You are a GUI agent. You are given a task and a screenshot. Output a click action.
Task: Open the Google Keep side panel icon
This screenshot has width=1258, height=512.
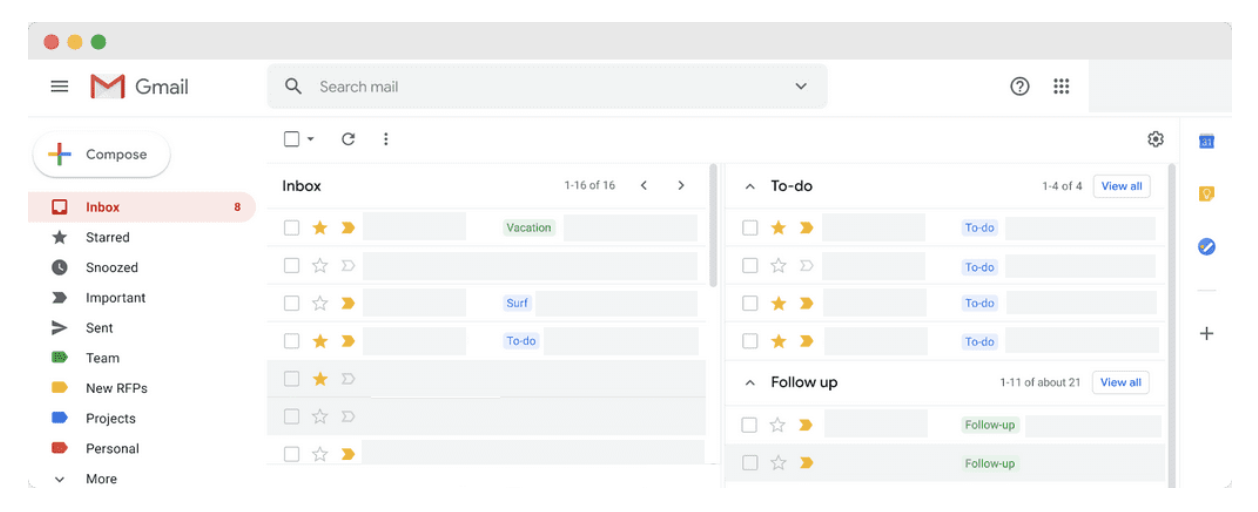click(1206, 193)
